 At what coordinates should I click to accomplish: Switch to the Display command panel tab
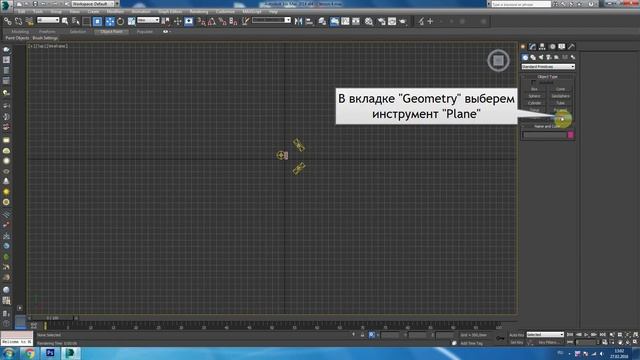[562, 47]
